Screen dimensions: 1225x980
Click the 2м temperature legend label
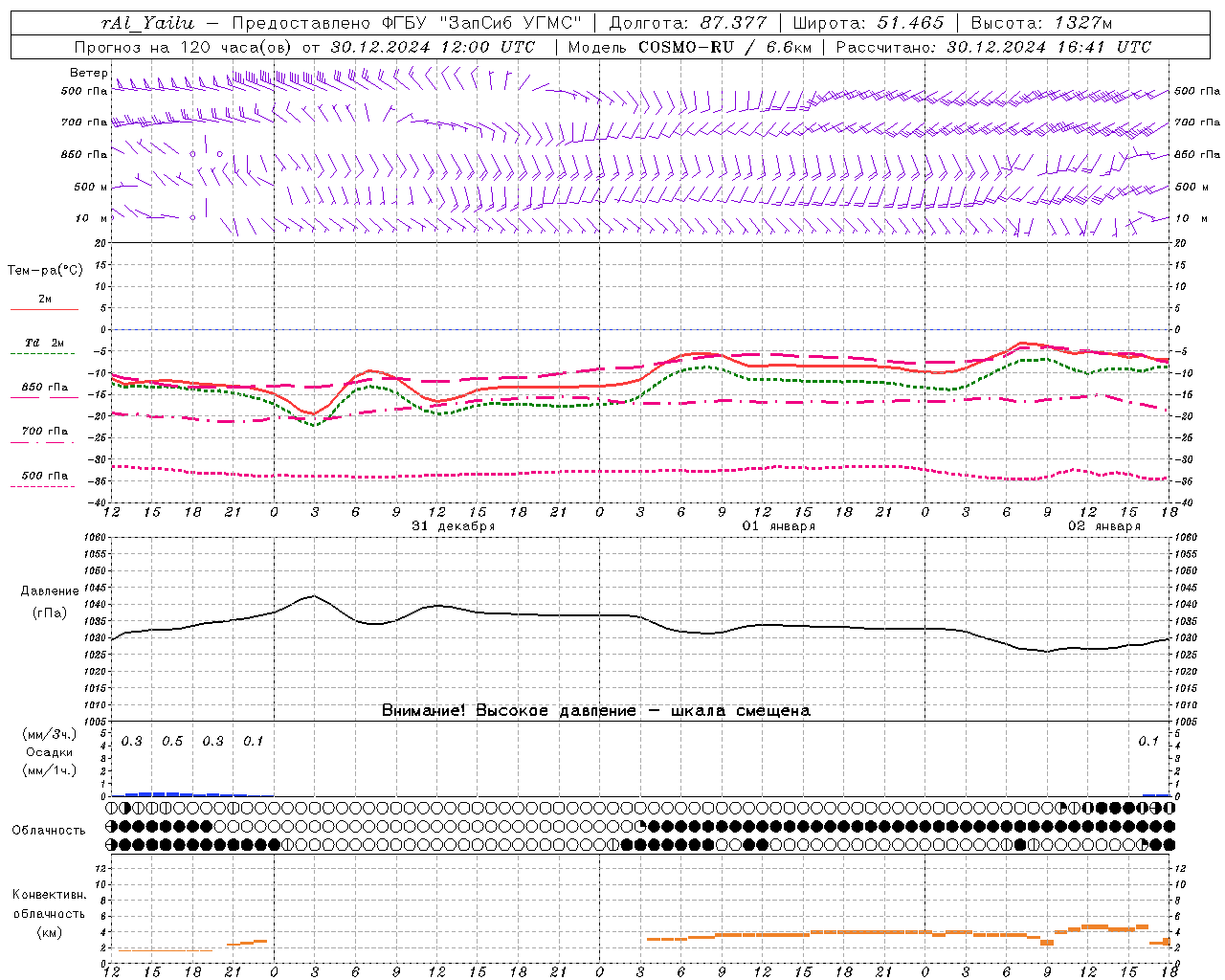[44, 299]
